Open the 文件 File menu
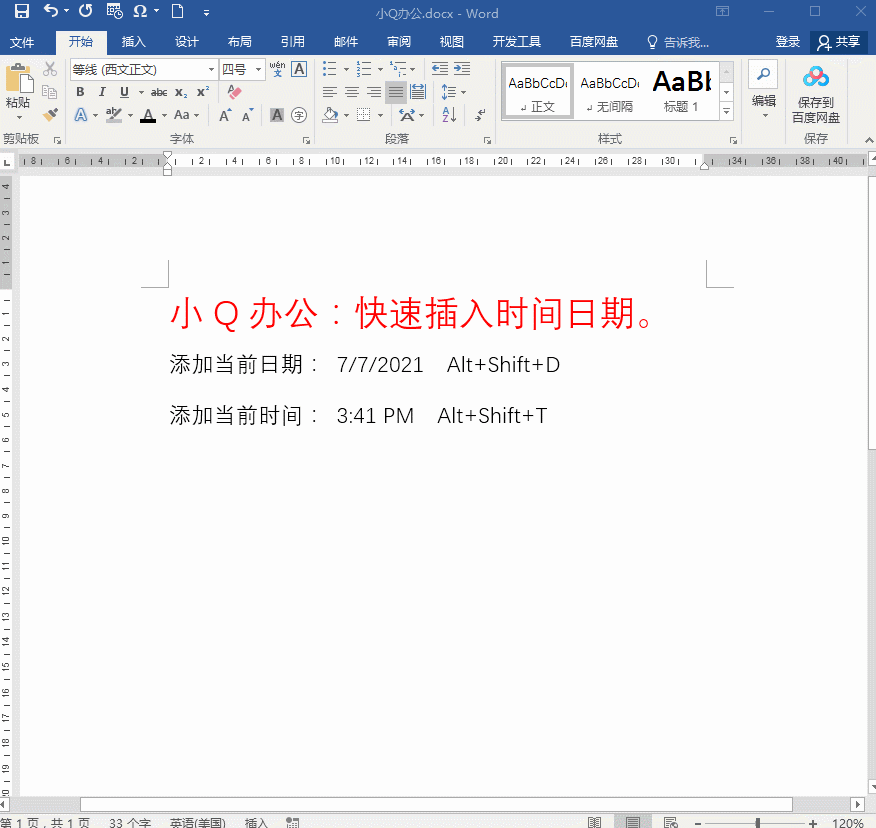This screenshot has width=876, height=828. click(x=22, y=42)
